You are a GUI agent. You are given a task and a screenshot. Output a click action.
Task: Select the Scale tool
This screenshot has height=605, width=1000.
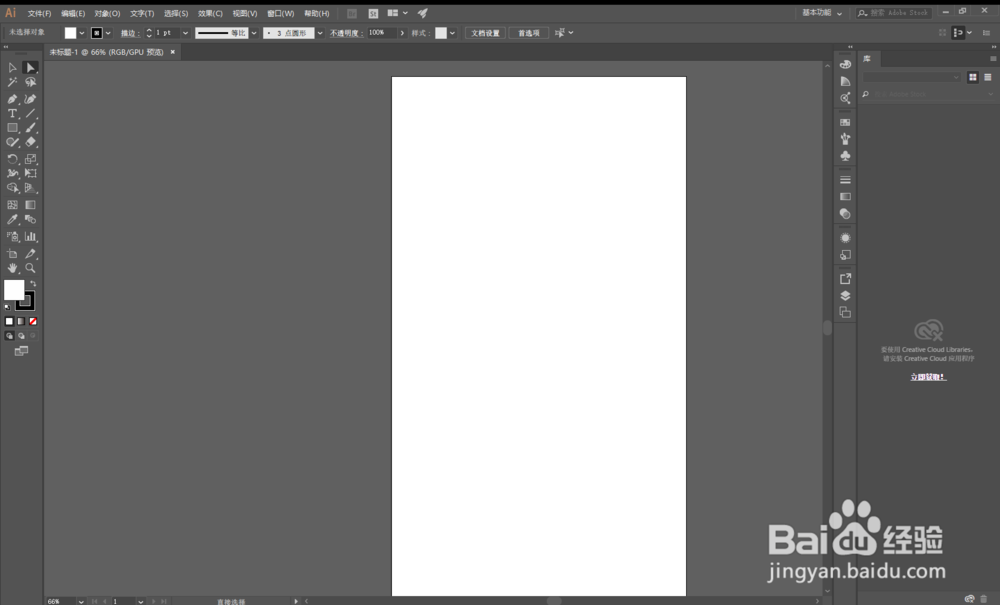pyautogui.click(x=30, y=159)
